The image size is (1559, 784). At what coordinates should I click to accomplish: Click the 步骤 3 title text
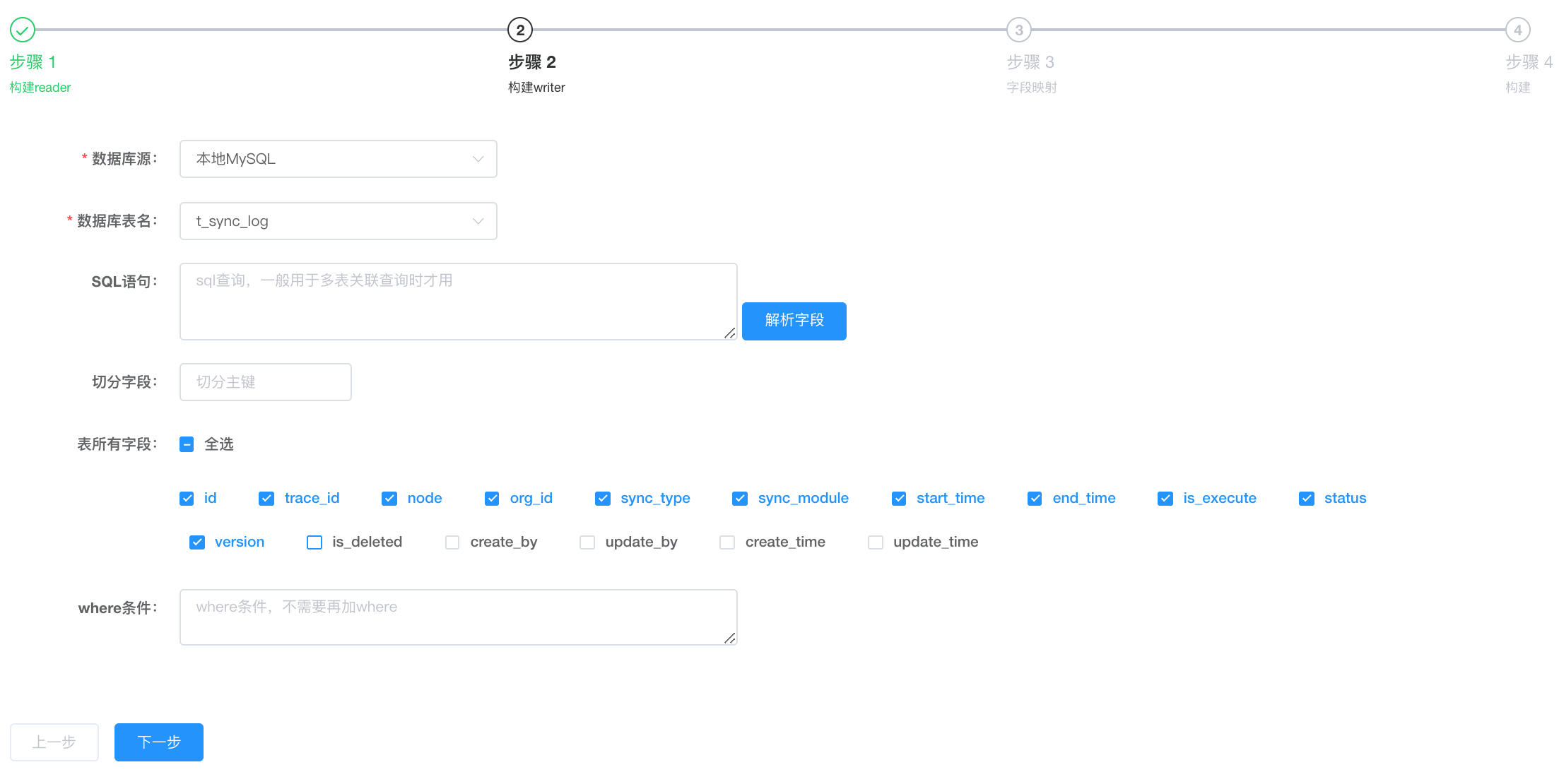point(1030,62)
